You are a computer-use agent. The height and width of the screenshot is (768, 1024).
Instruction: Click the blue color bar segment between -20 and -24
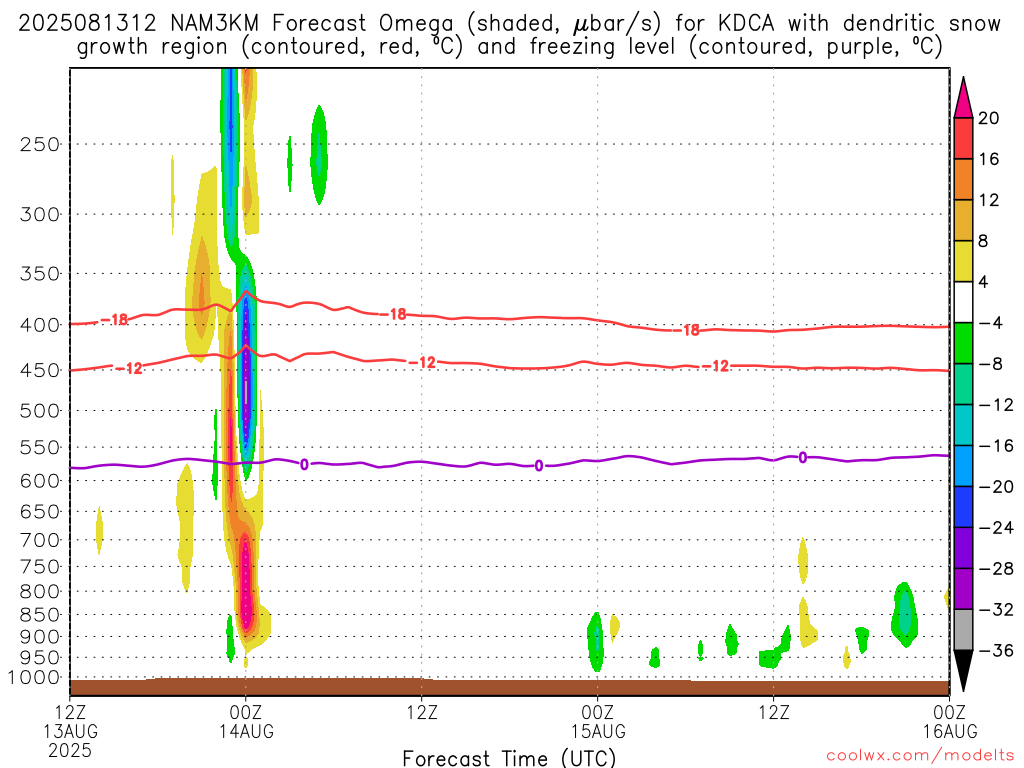point(963,507)
